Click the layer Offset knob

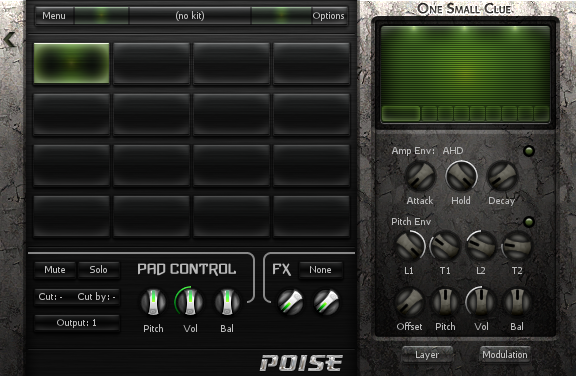click(x=409, y=303)
